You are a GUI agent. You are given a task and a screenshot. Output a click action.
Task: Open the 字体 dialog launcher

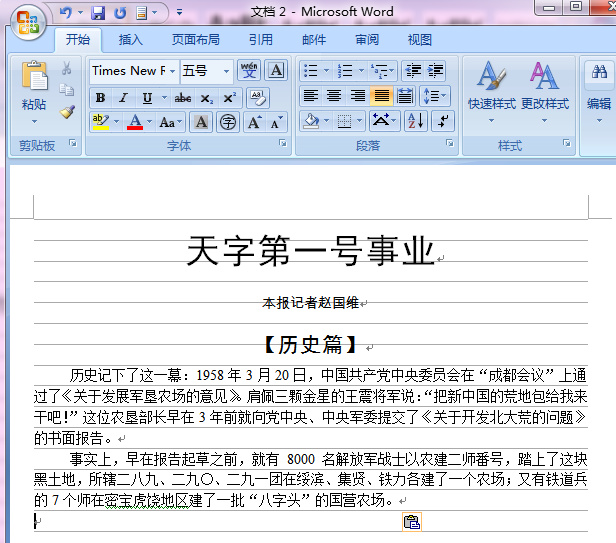click(x=282, y=143)
